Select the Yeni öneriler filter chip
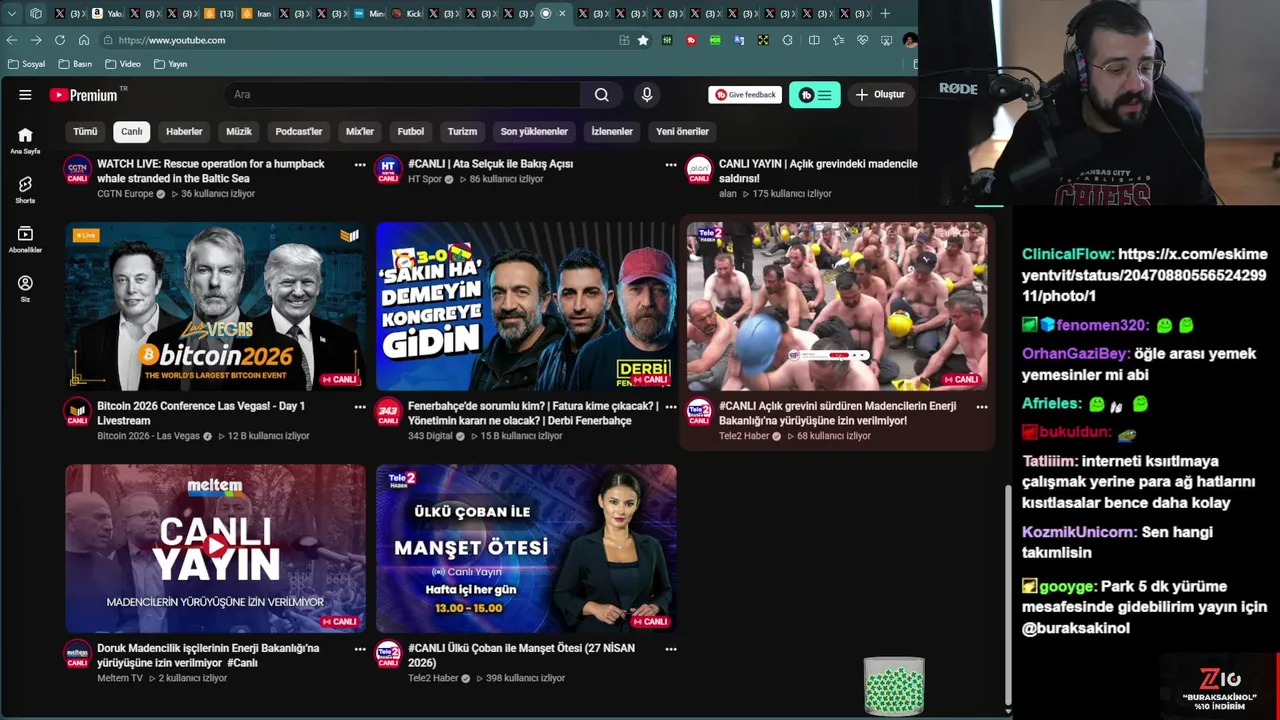Screen dimensions: 1280x720 tap(682, 132)
